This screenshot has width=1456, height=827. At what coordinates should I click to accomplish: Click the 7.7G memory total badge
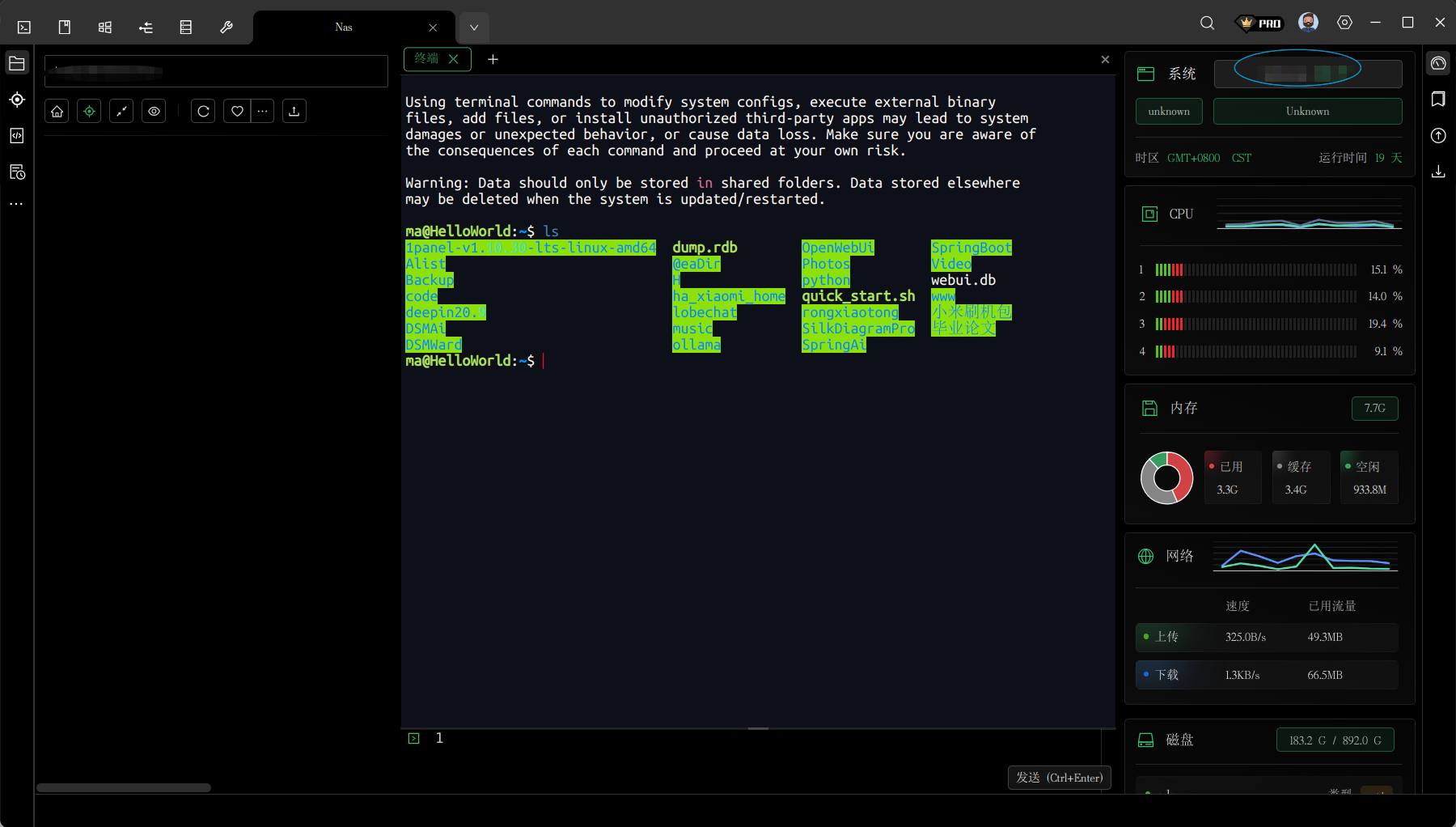(x=1375, y=409)
